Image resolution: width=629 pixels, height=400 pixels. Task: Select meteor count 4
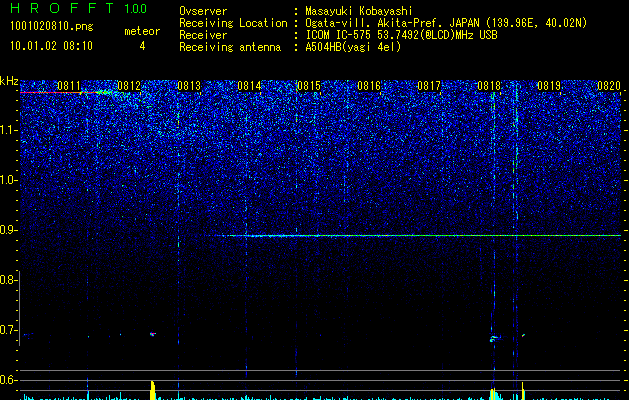pyautogui.click(x=142, y=46)
